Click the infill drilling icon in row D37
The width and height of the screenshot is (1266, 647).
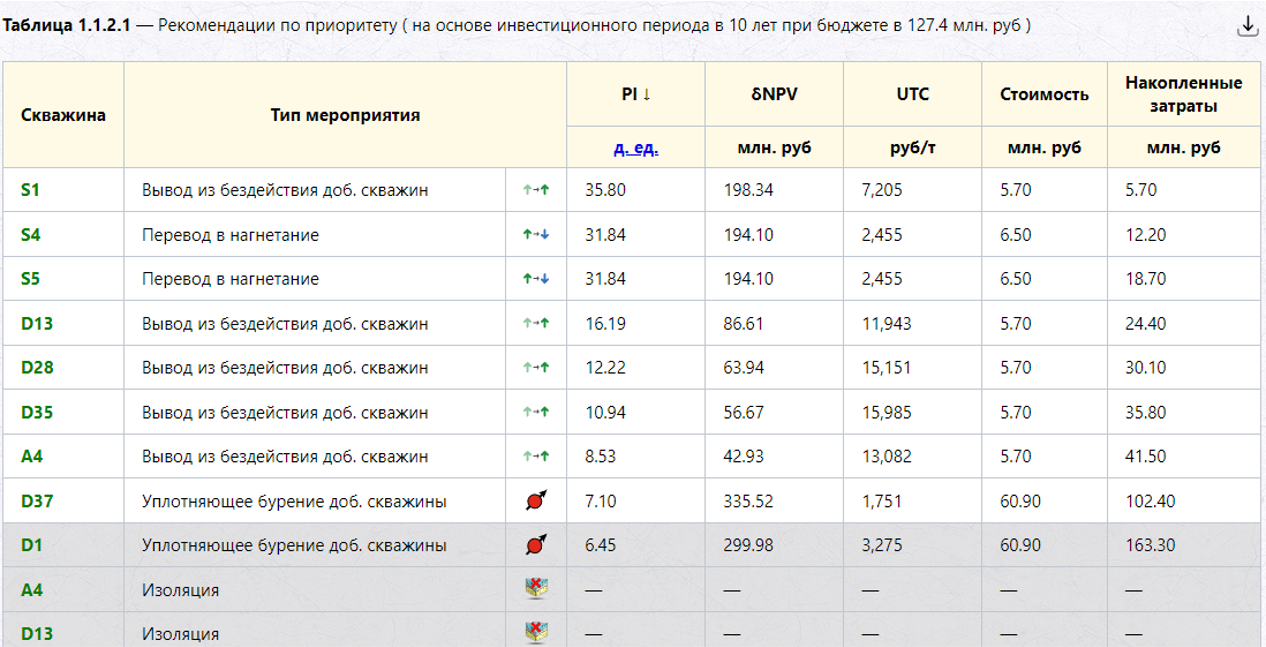coord(536,500)
